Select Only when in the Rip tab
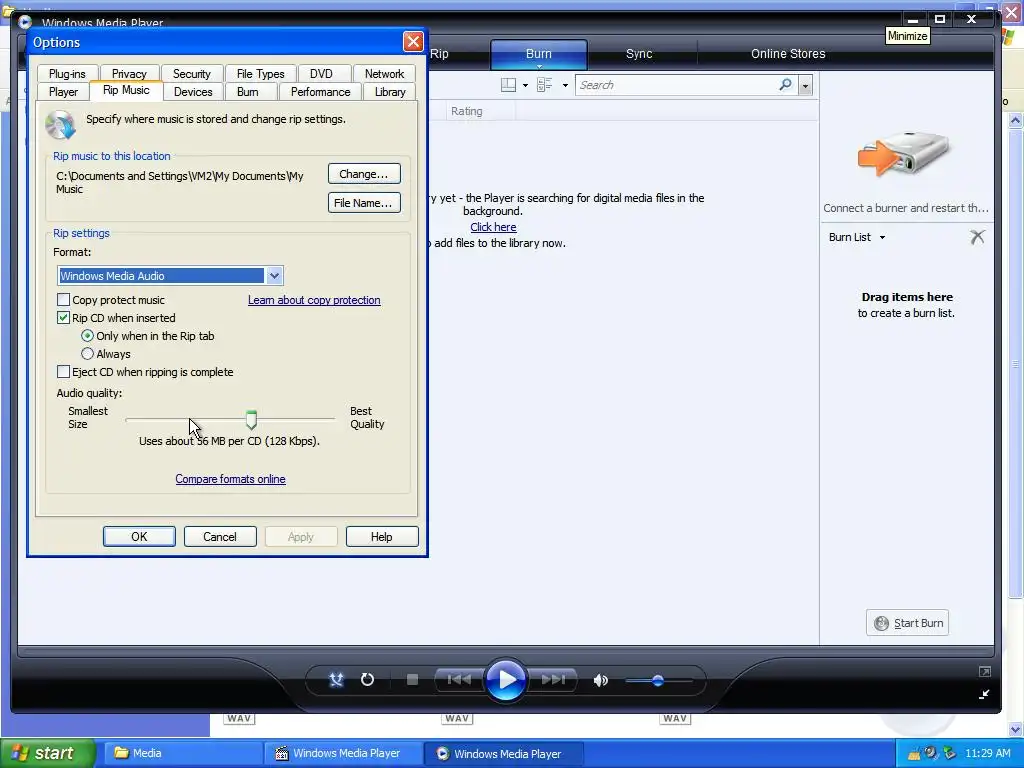This screenshot has height=768, width=1024. pos(88,336)
